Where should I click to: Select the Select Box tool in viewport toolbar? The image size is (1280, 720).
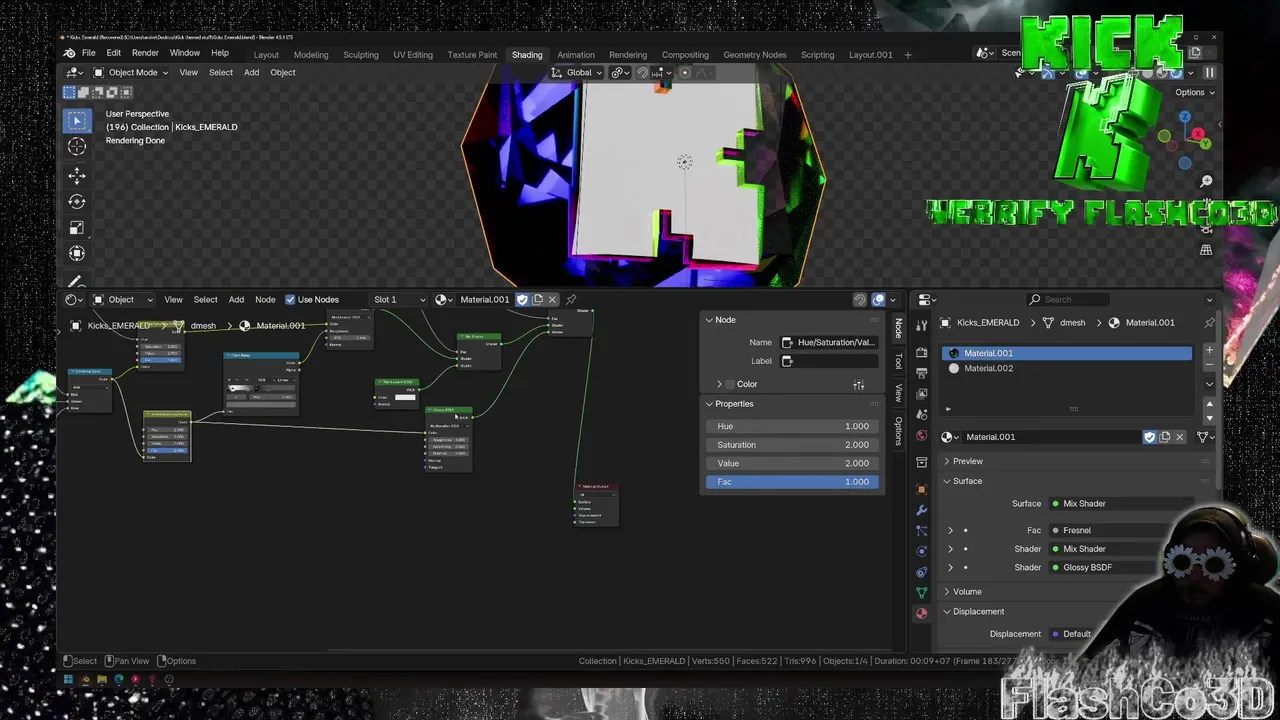(x=77, y=121)
